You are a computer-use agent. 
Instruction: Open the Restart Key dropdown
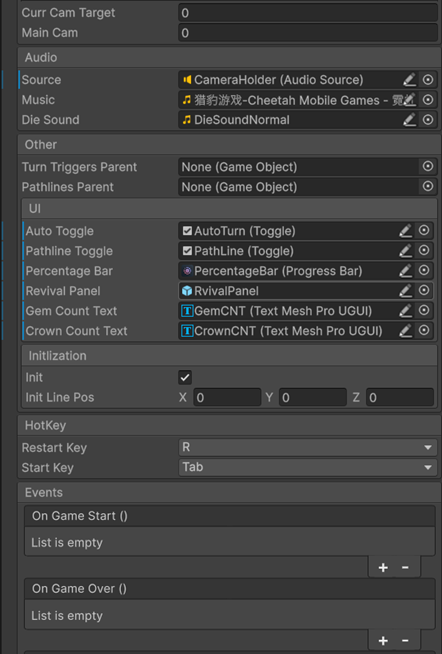coord(308,447)
